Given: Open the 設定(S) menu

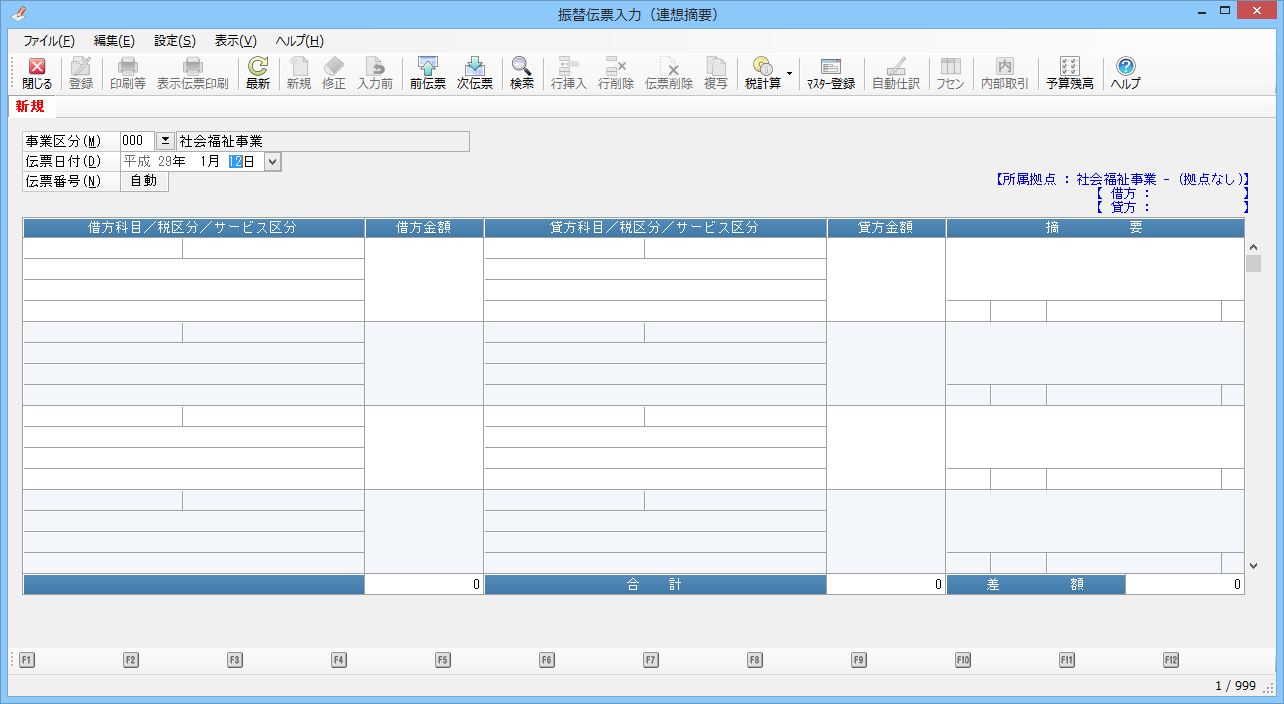Looking at the screenshot, I should (x=175, y=41).
